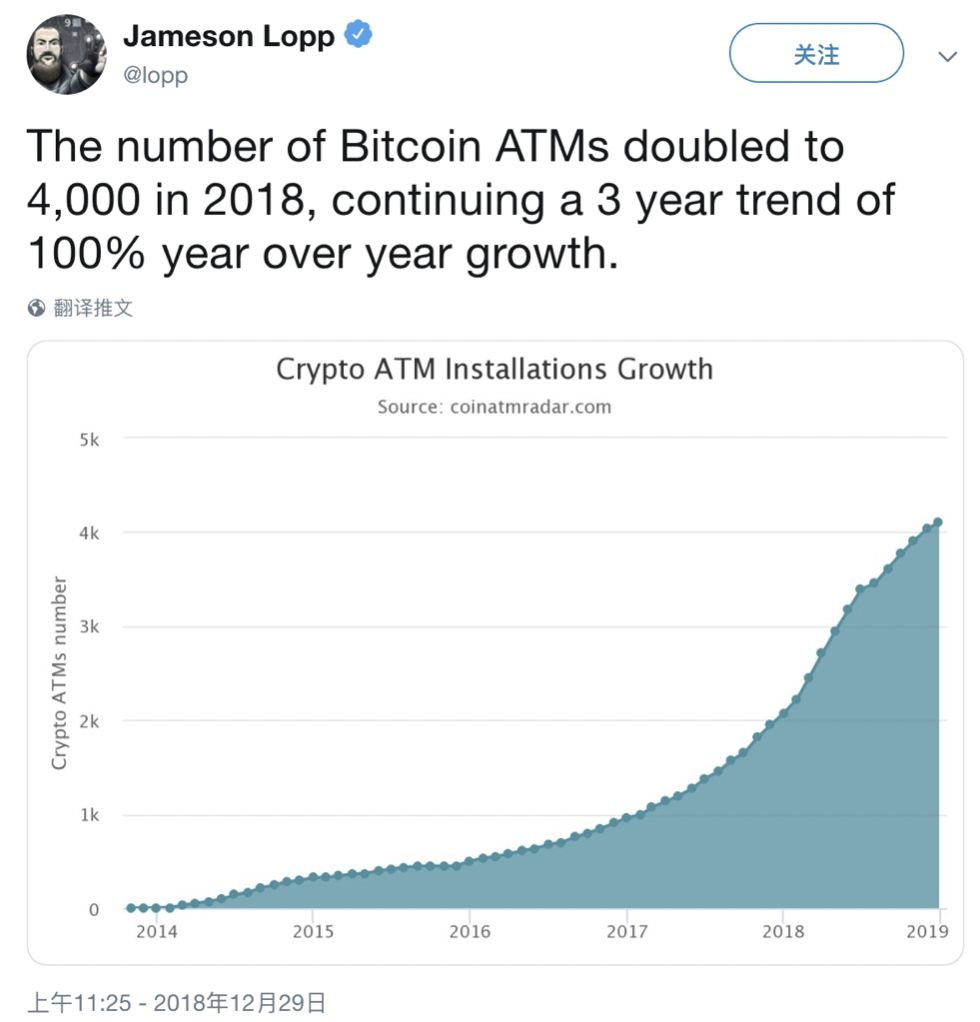Click the globe icon beside 翻译推文
Screen dimensions: 980x1022
(x=37, y=308)
